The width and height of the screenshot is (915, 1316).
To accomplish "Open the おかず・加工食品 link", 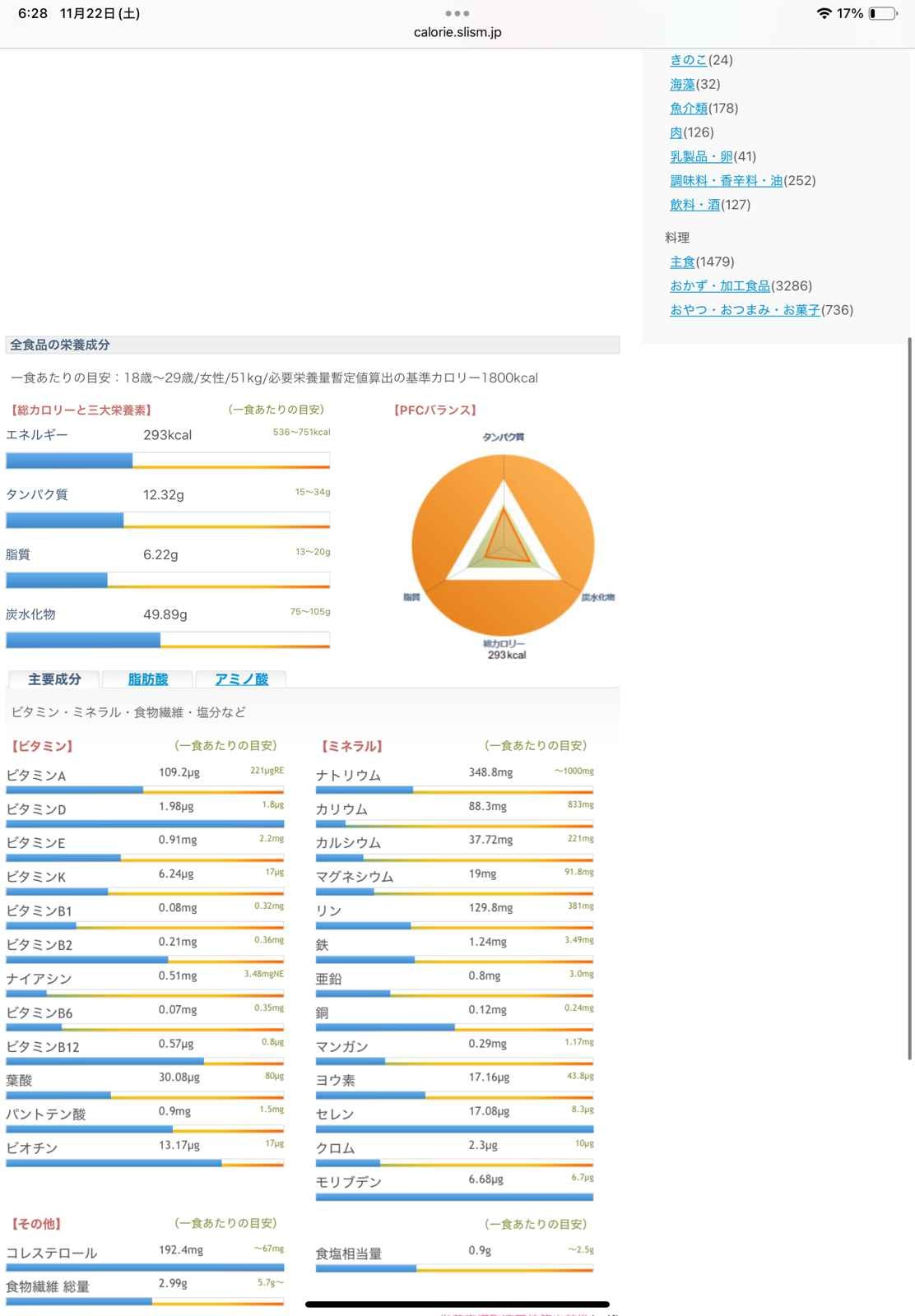I will pos(719,285).
